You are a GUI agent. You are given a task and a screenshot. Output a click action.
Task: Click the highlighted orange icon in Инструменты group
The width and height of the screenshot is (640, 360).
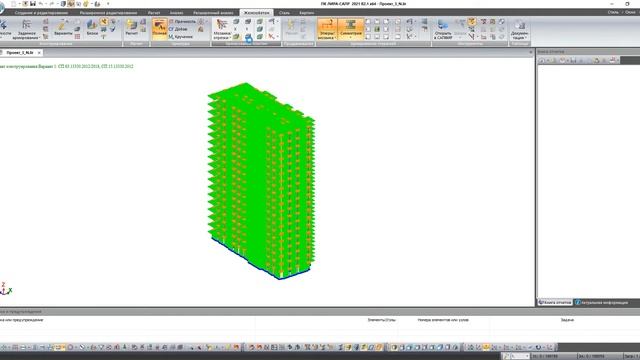coord(472,22)
